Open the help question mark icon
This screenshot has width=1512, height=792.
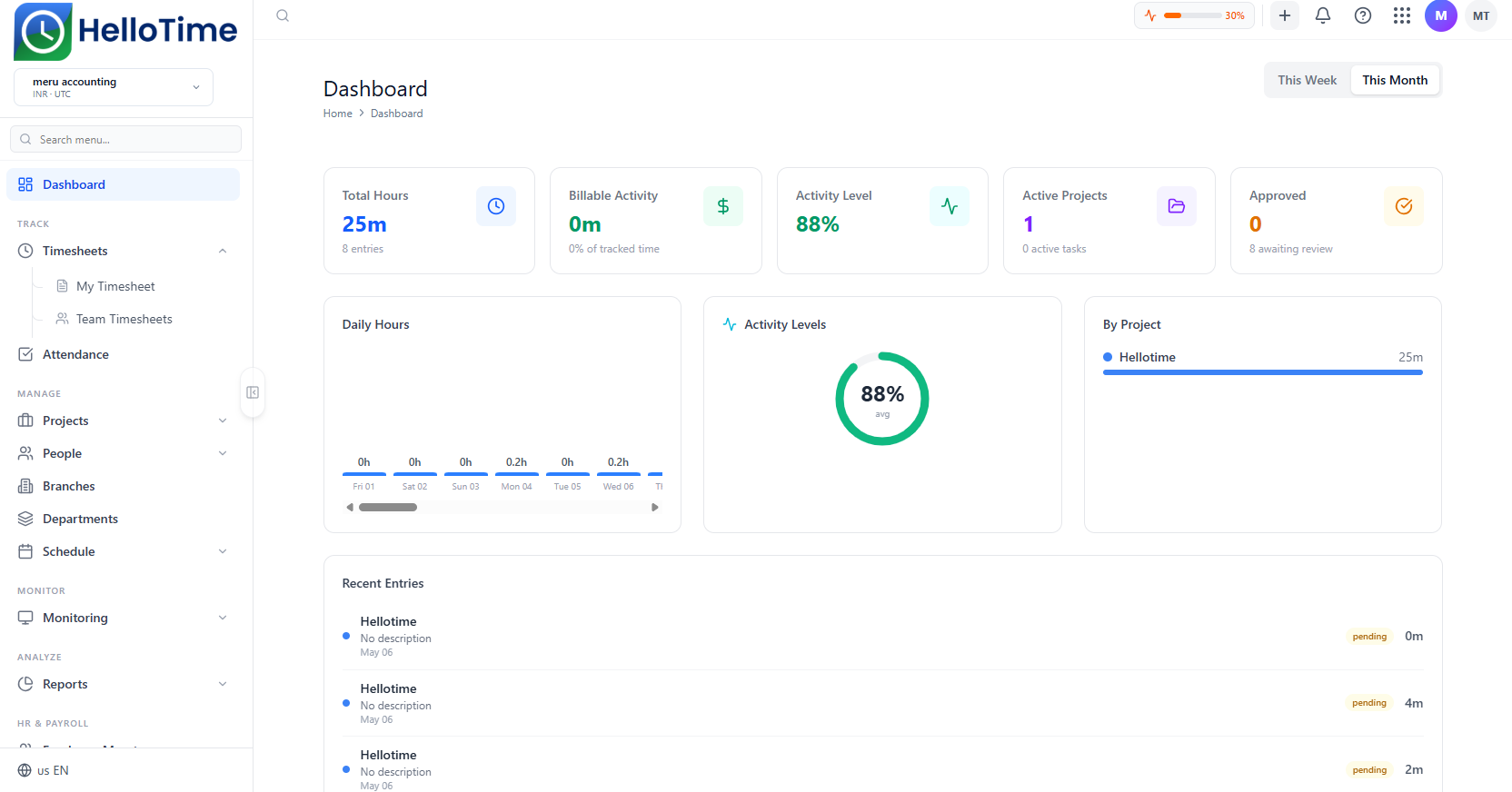click(1363, 15)
